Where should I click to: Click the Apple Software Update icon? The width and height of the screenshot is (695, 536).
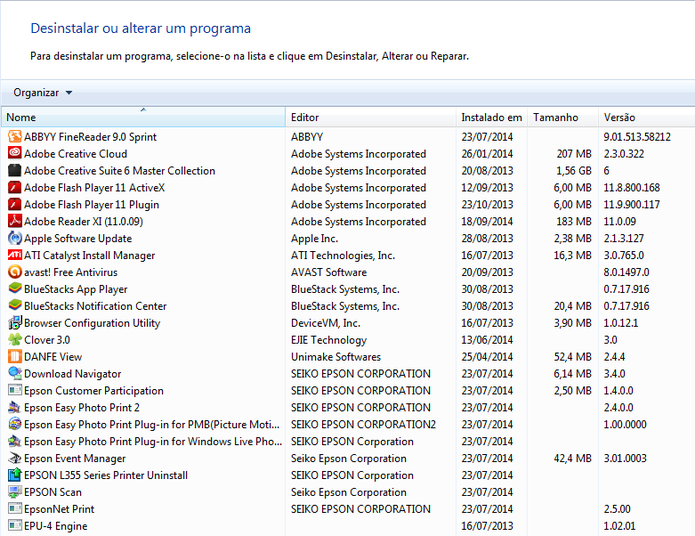coord(15,238)
